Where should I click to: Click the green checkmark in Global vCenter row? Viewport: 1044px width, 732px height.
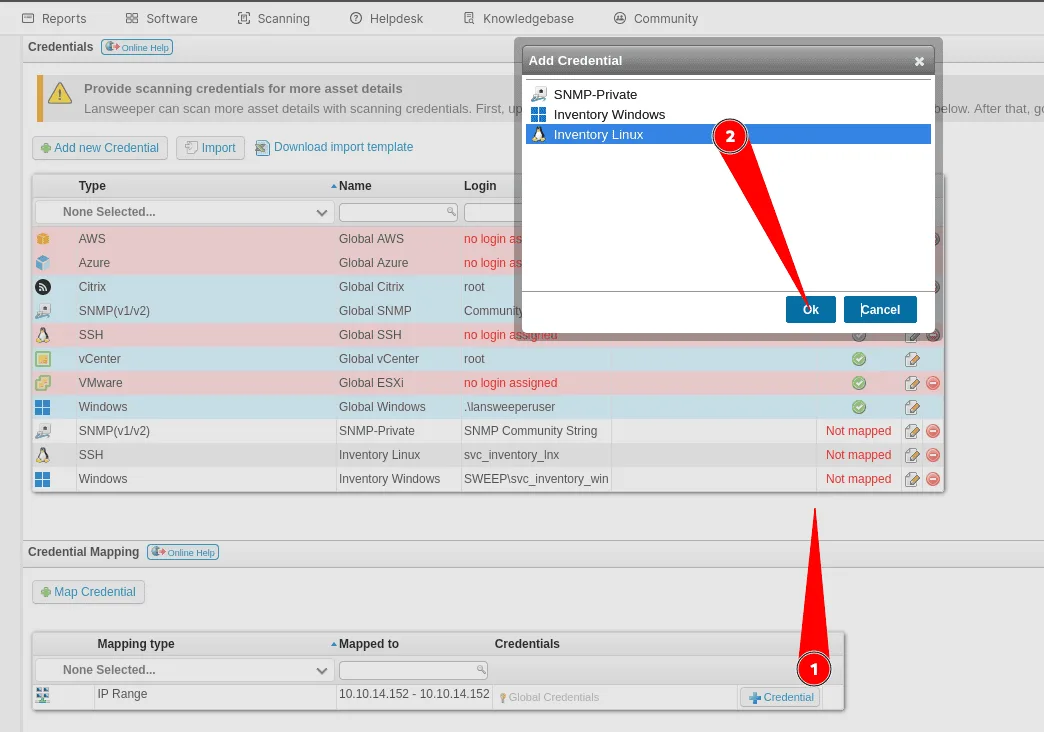(x=859, y=359)
